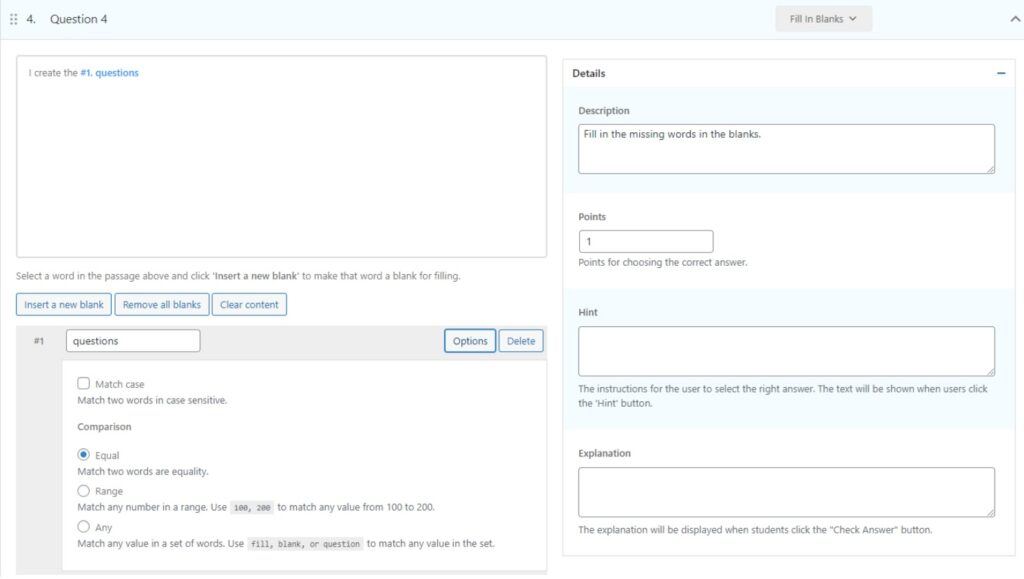
Task: Click the blank #1 answer field
Action: coord(133,341)
